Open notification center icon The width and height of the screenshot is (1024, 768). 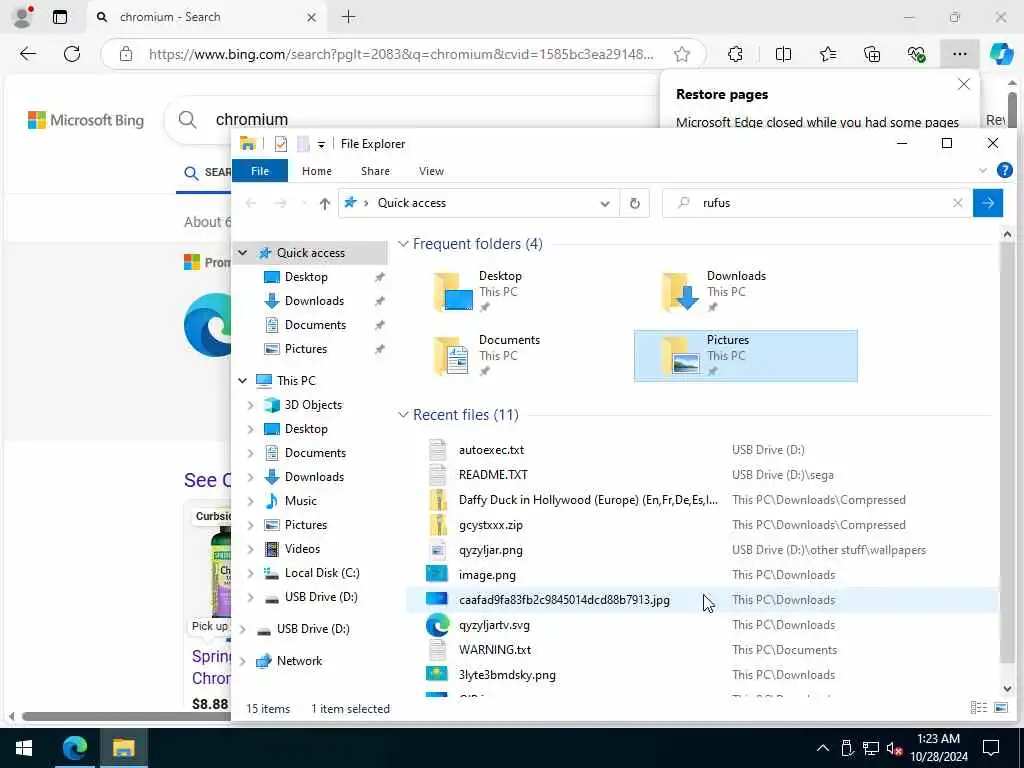(991, 748)
